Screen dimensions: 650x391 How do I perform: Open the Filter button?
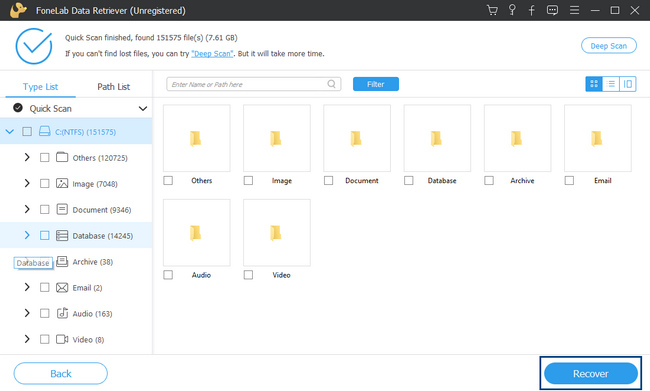[376, 84]
